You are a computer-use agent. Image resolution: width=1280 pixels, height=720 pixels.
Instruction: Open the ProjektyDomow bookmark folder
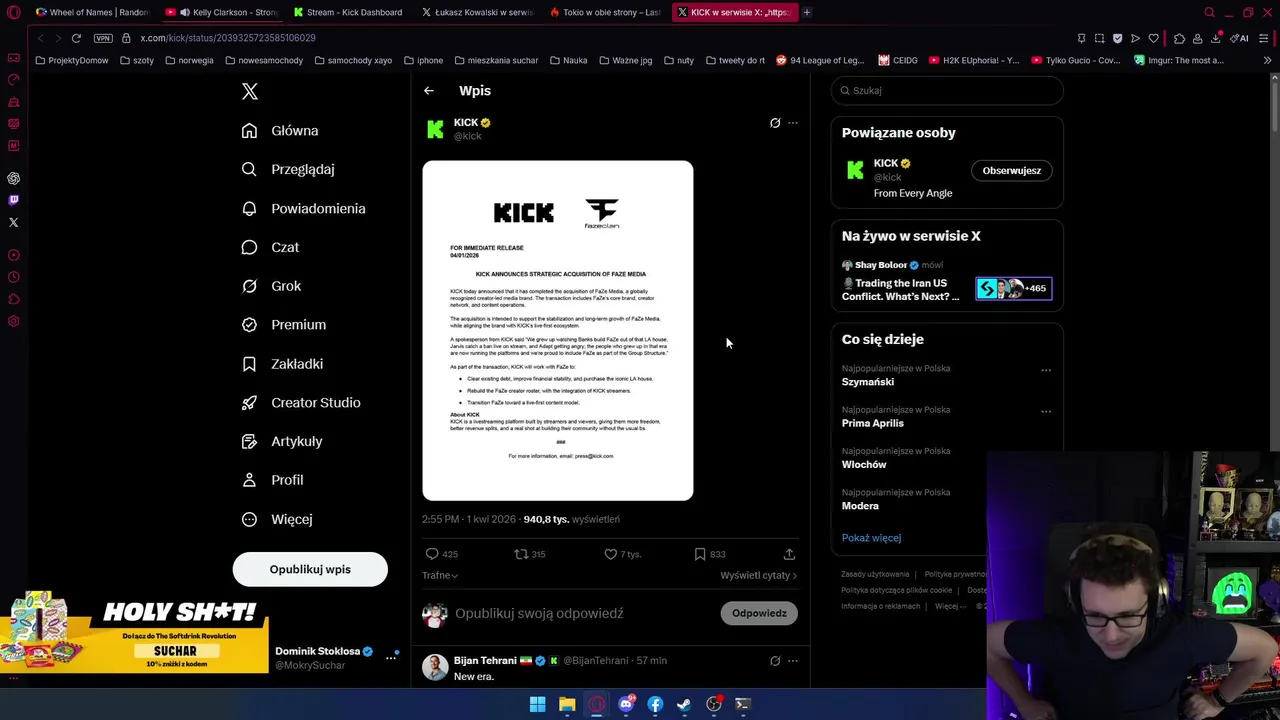pos(72,60)
